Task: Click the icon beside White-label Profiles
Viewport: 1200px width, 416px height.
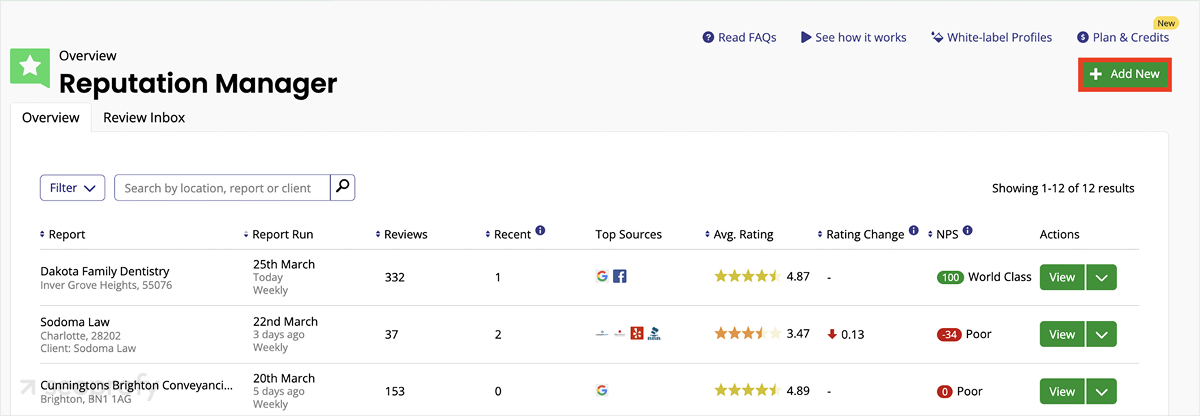Action: click(937, 37)
